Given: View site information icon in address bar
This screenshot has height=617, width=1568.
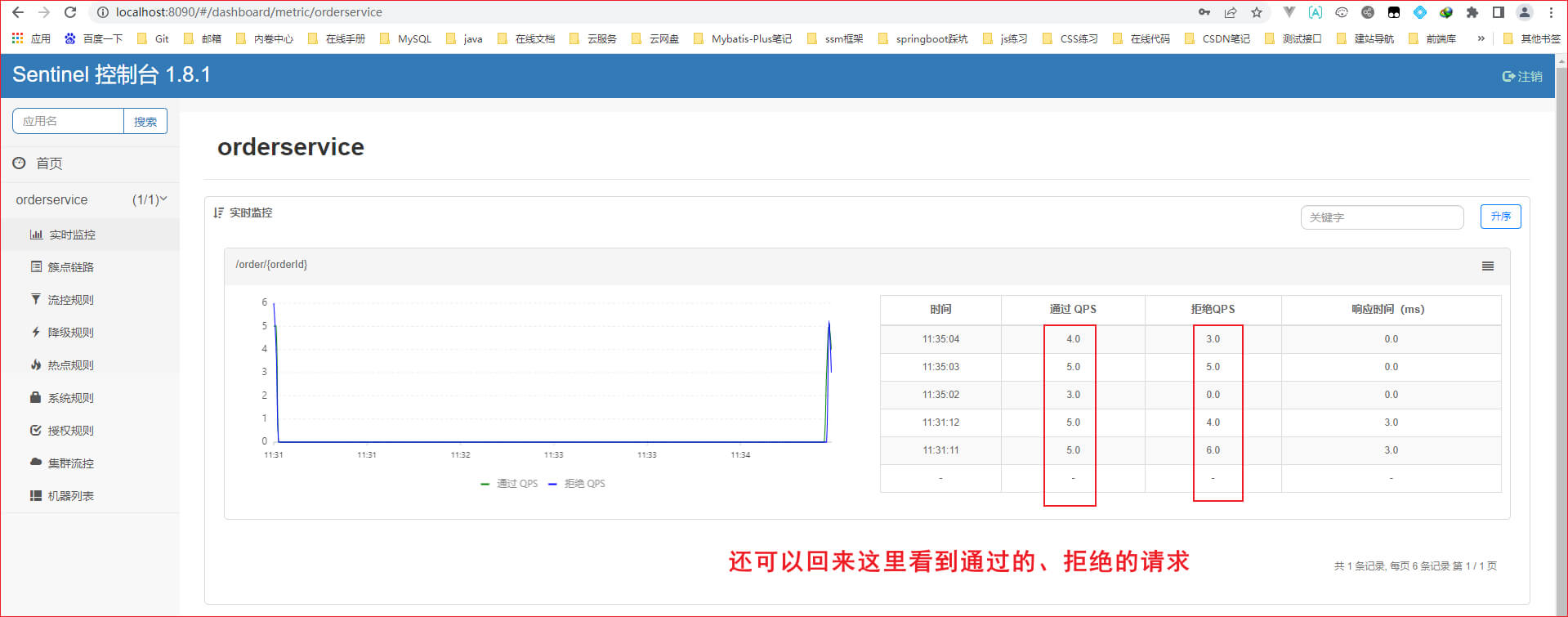Looking at the screenshot, I should tap(102, 12).
